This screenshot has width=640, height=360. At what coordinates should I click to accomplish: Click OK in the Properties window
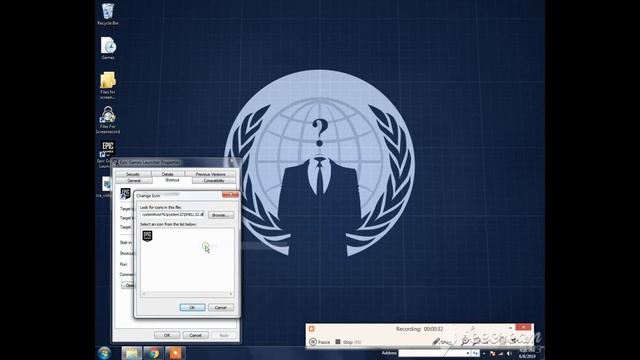click(x=167, y=335)
